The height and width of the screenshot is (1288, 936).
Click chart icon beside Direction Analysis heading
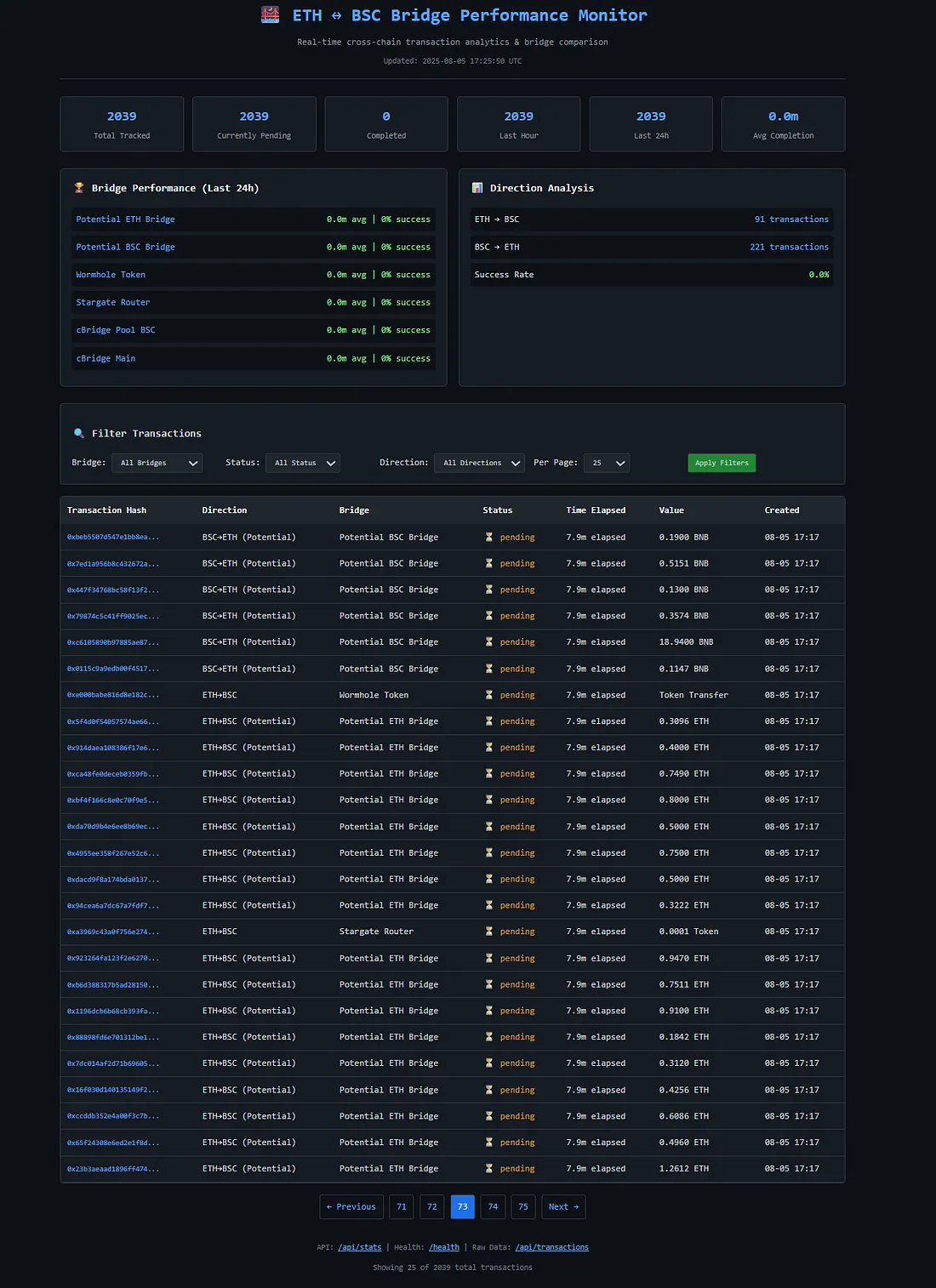[477, 188]
